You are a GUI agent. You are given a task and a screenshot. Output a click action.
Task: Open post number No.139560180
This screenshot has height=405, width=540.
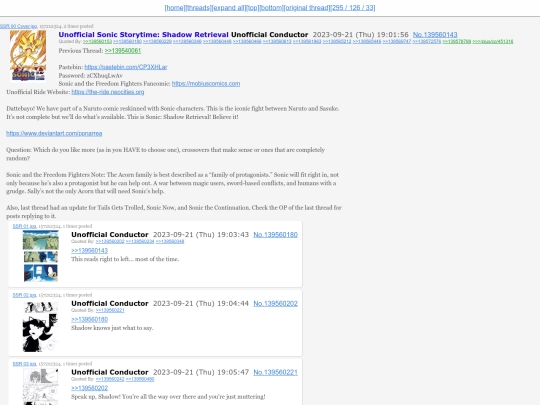(276, 235)
